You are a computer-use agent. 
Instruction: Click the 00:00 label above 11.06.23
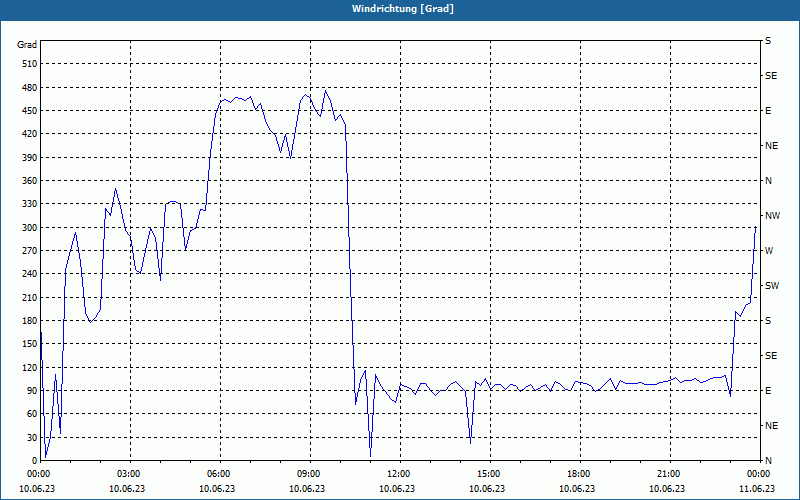click(760, 474)
